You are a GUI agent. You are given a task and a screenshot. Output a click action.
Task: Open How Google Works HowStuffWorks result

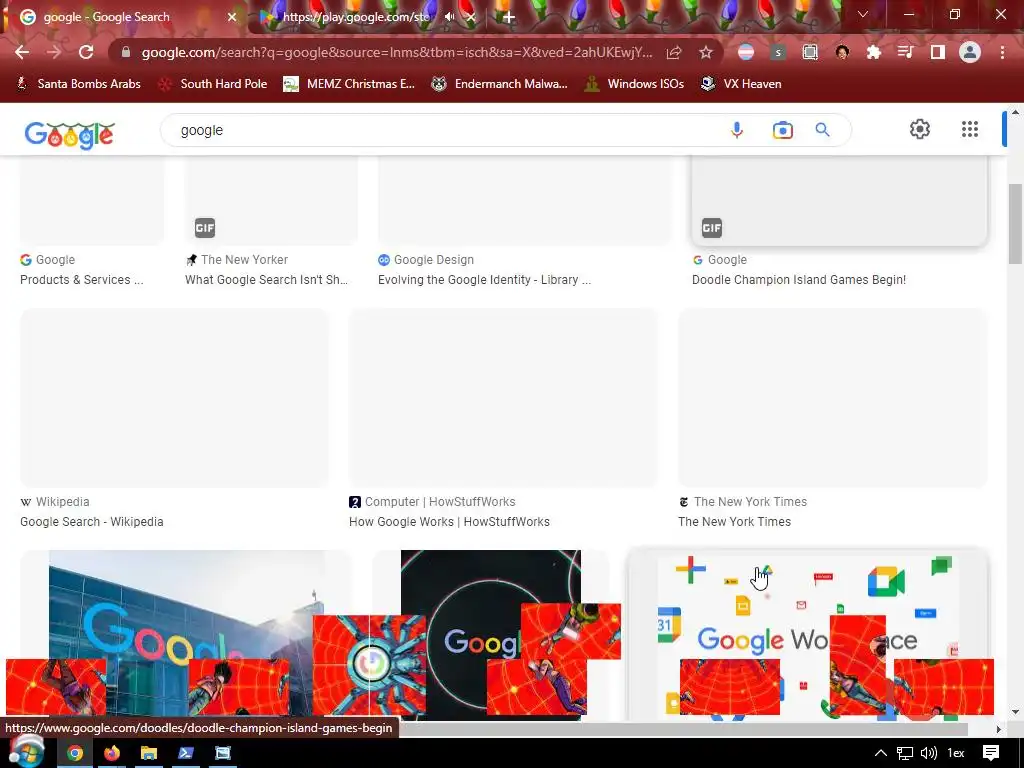point(449,522)
